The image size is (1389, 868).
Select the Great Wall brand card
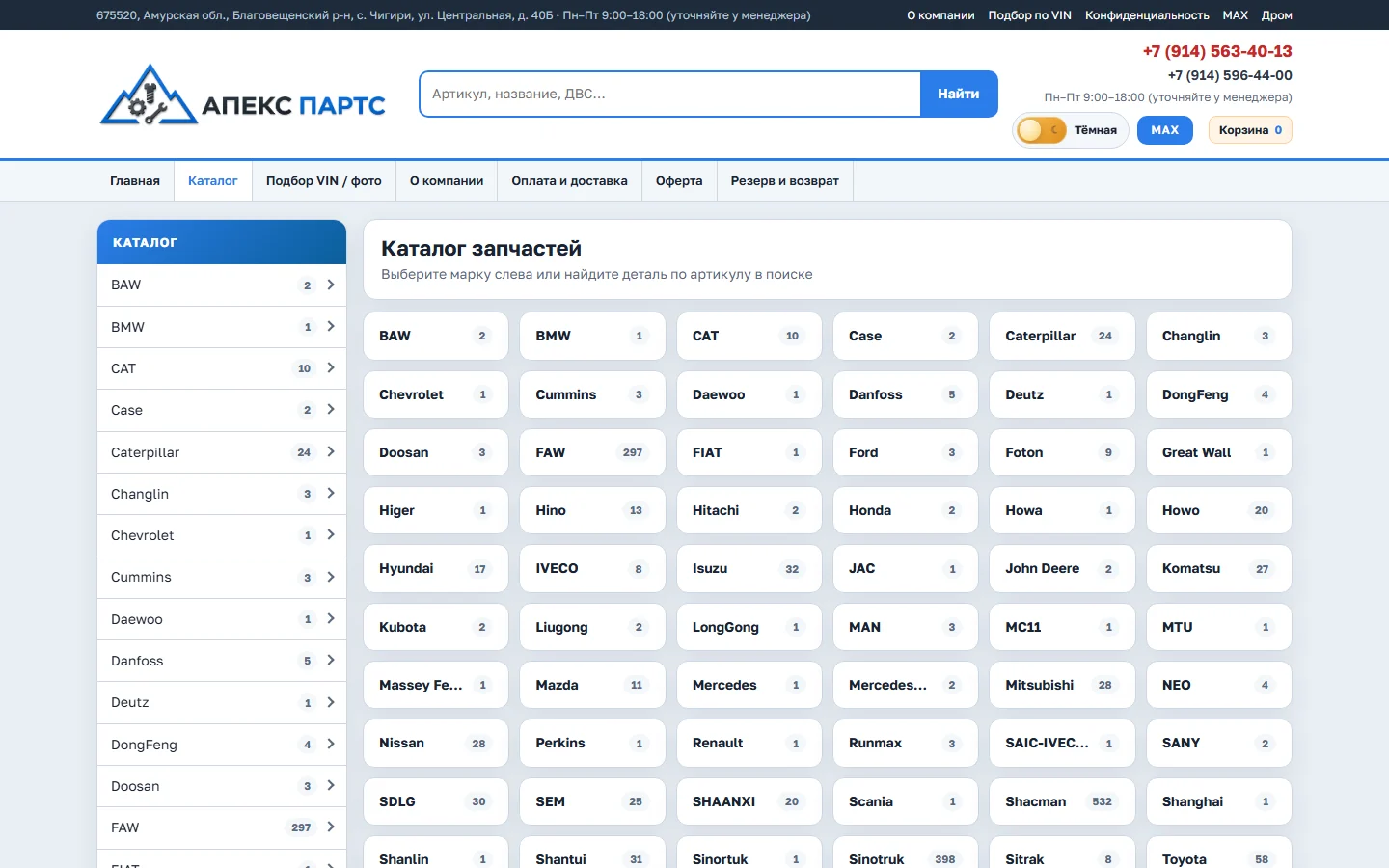(x=1219, y=452)
